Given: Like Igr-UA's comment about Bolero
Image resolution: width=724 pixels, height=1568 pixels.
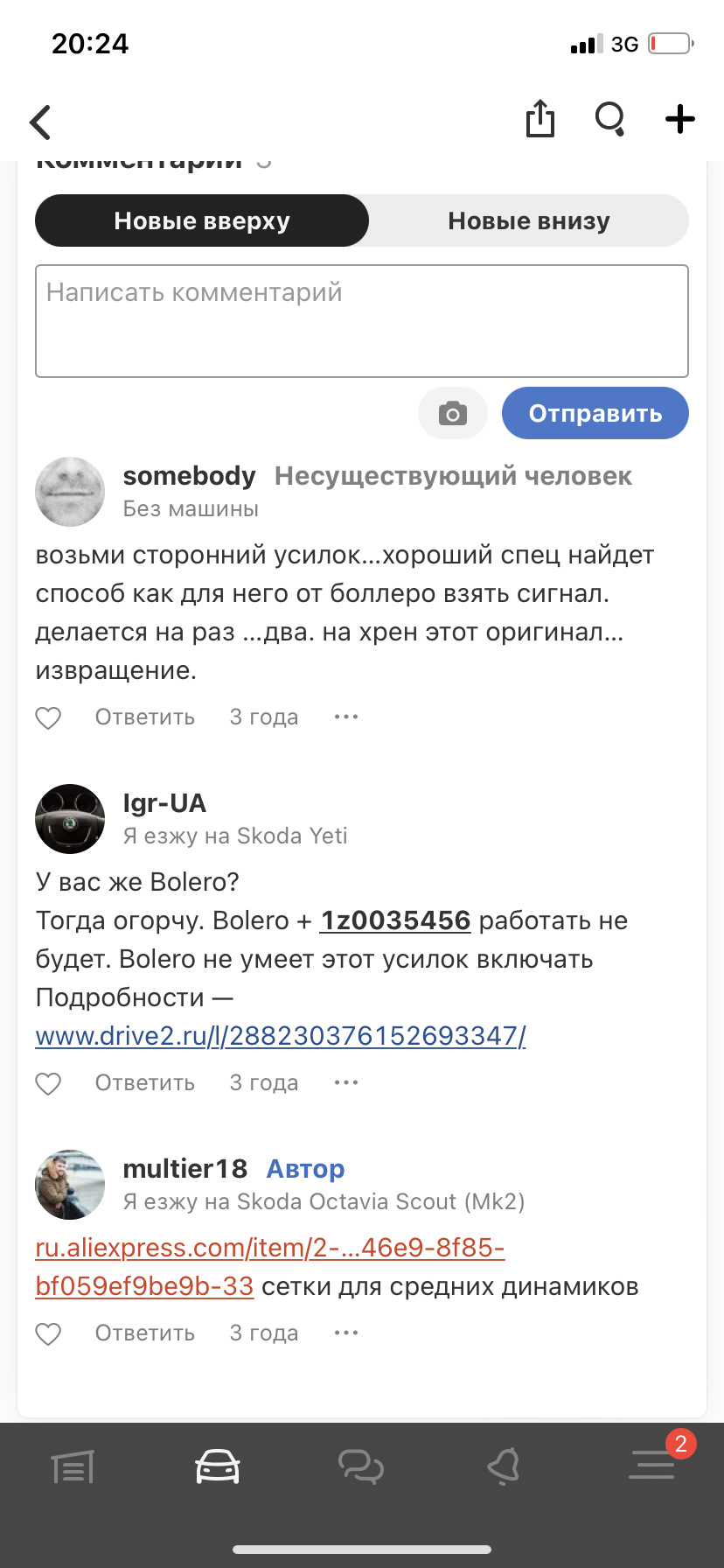Looking at the screenshot, I should click(49, 1082).
